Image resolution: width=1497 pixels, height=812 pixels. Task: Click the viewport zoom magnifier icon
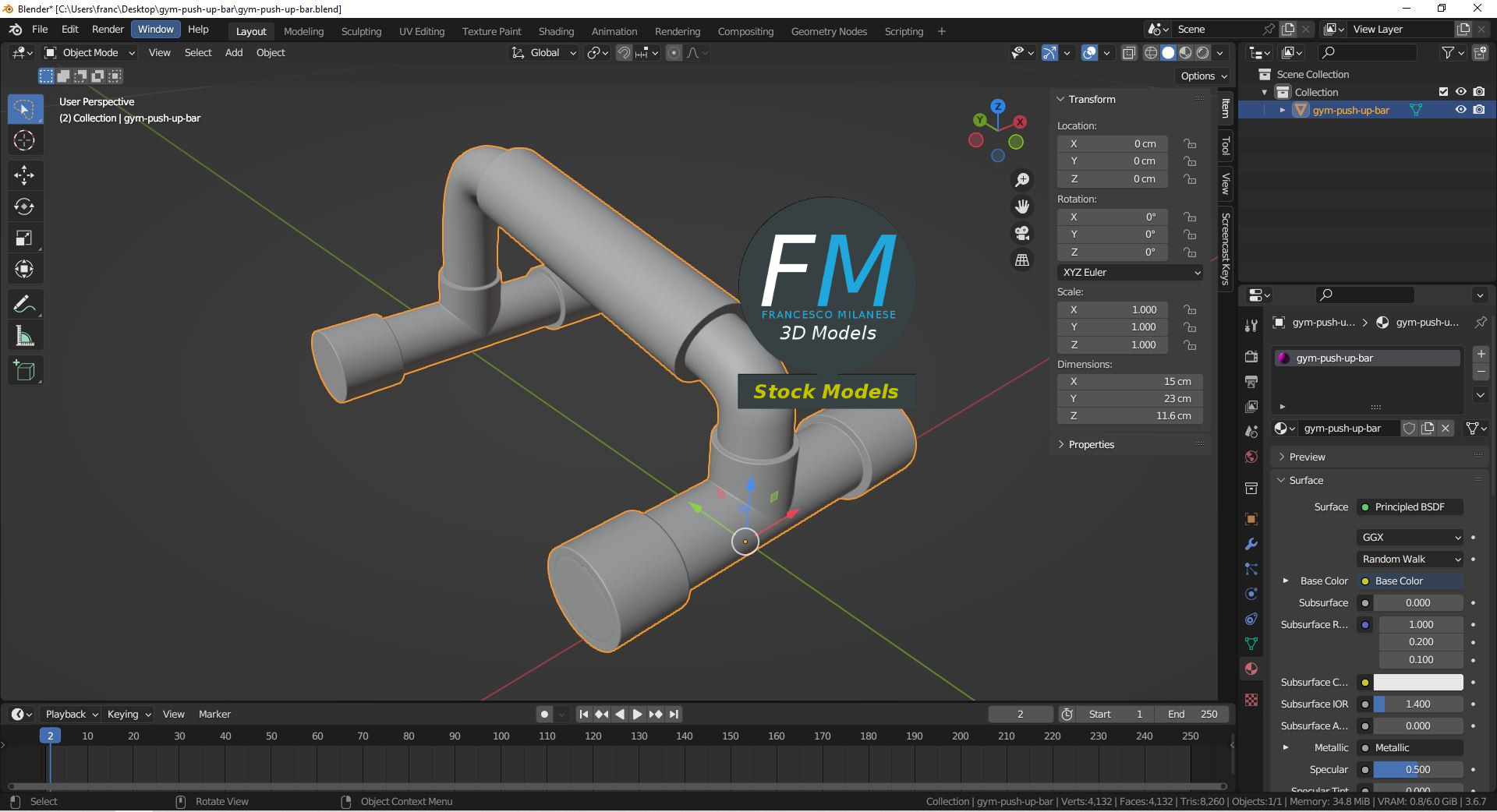pyautogui.click(x=1021, y=180)
